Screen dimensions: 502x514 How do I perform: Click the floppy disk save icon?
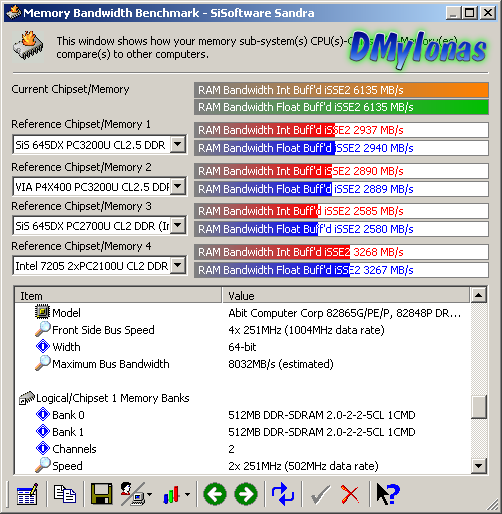101,494
